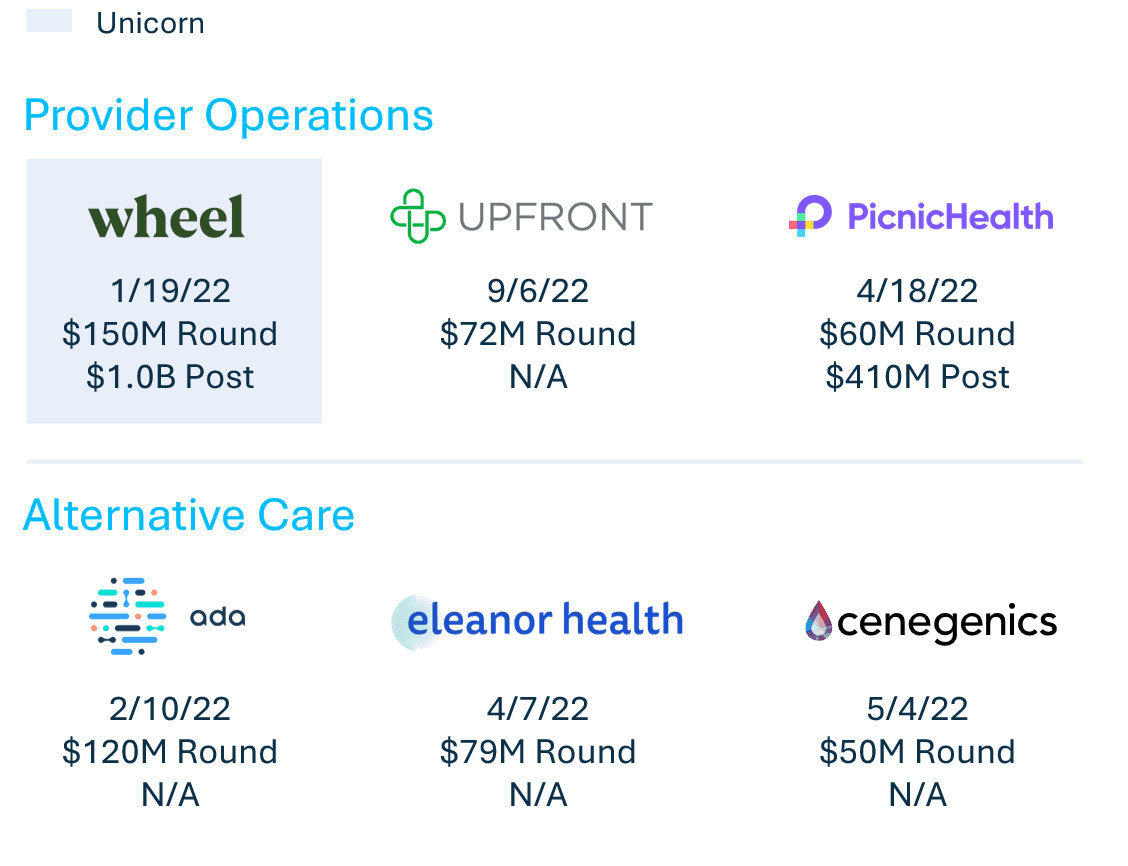Open the eleanor health logo

pos(537,621)
